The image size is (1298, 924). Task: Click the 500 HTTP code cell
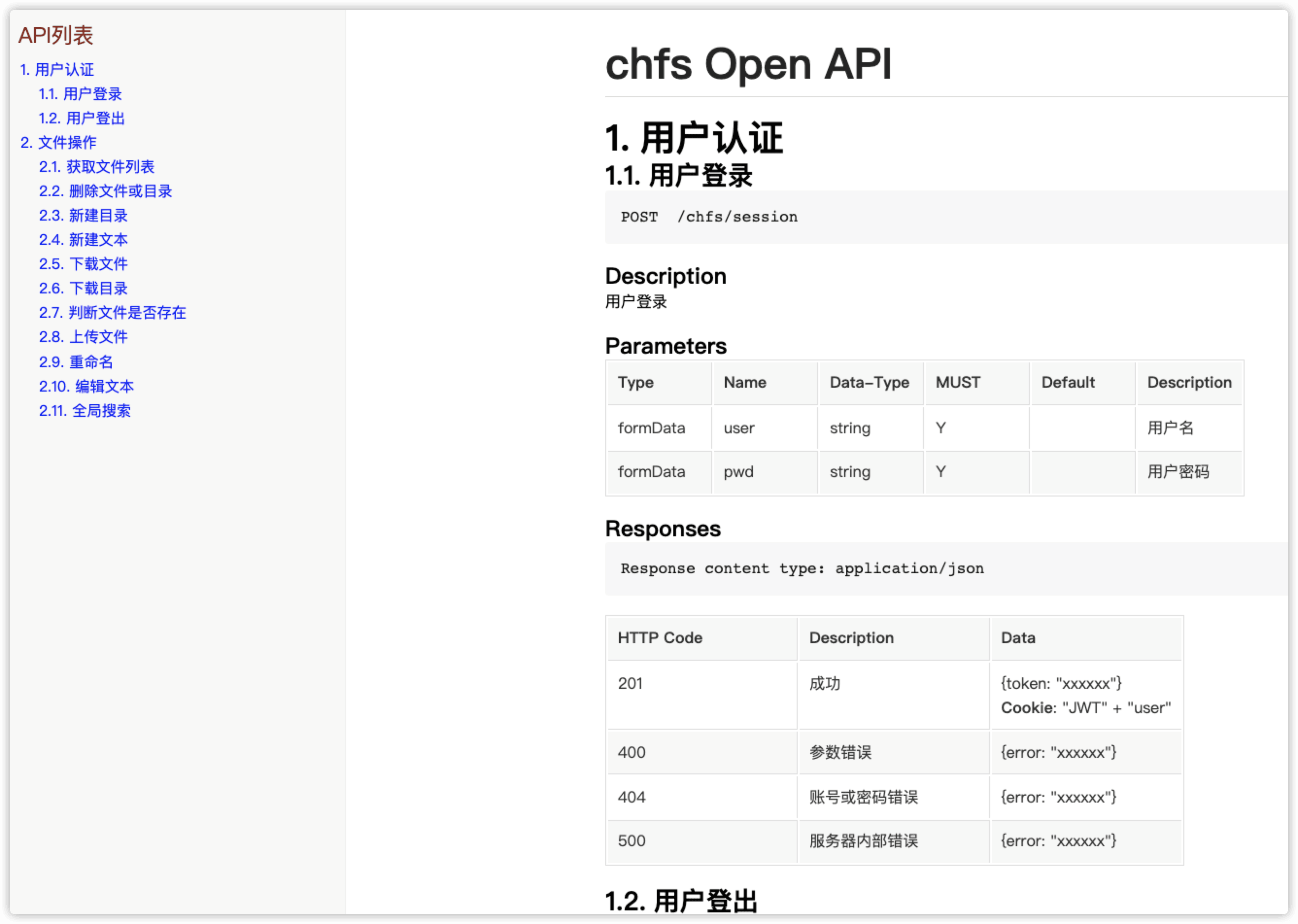point(702,841)
